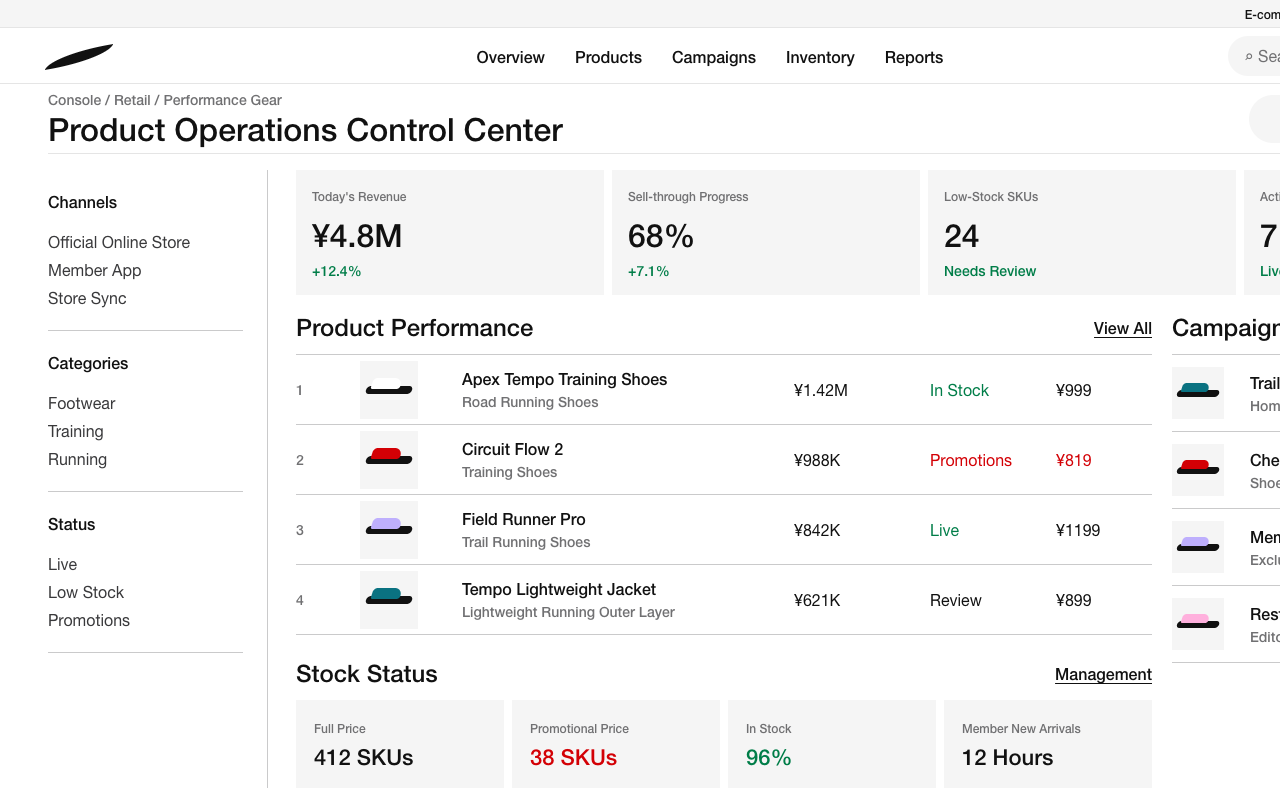Image resolution: width=1280 pixels, height=800 pixels.
Task: Click the swoosh brand logo
Action: coord(79,57)
